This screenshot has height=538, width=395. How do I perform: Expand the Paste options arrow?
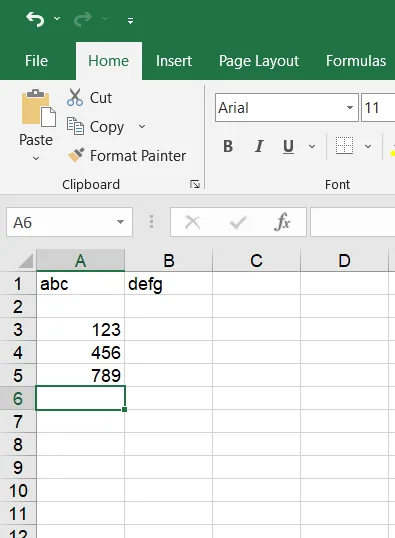click(x=36, y=158)
